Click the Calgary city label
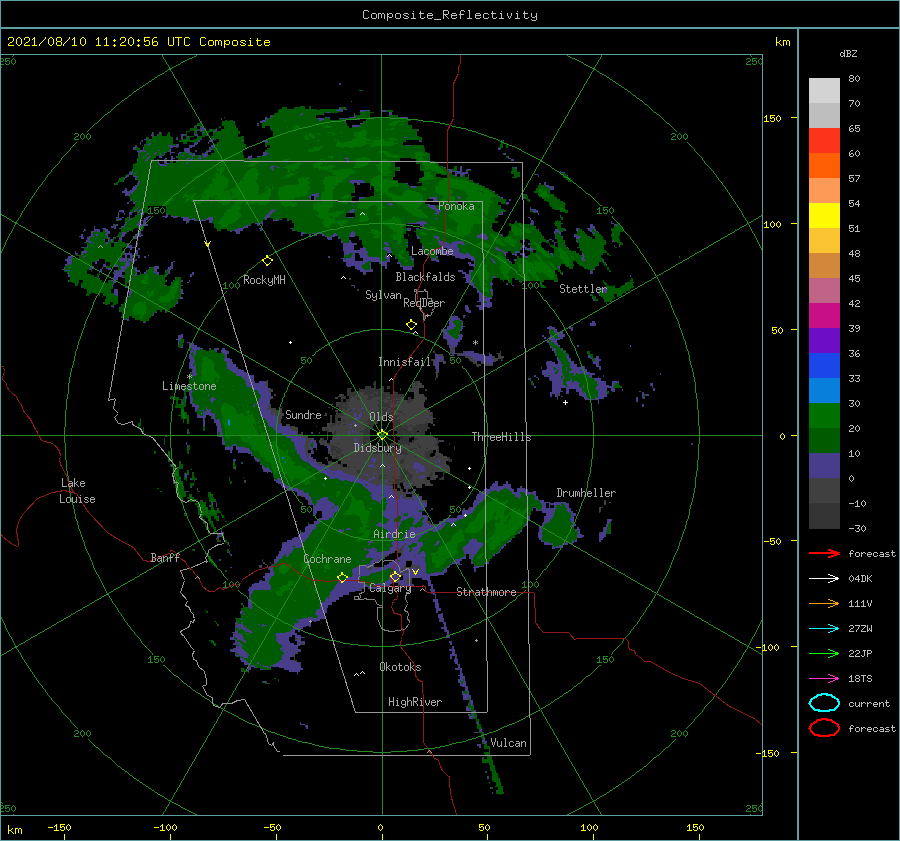The image size is (900, 841). [390, 588]
